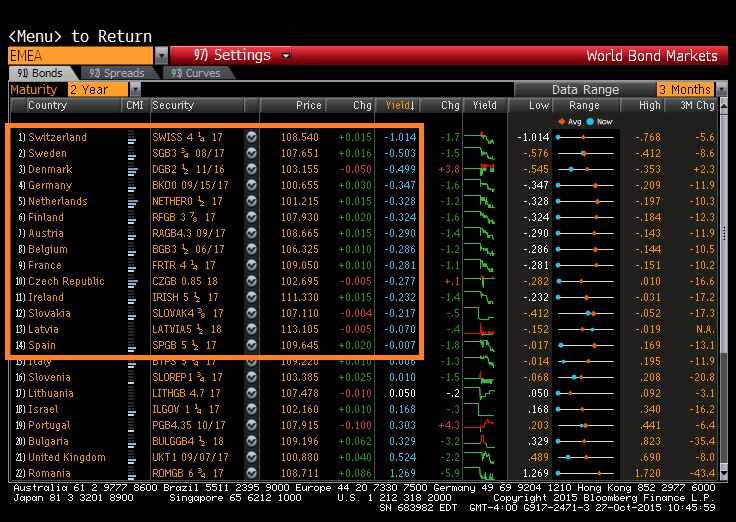Click the chevron icon next to BKO0 09/15/17

pyautogui.click(x=252, y=185)
